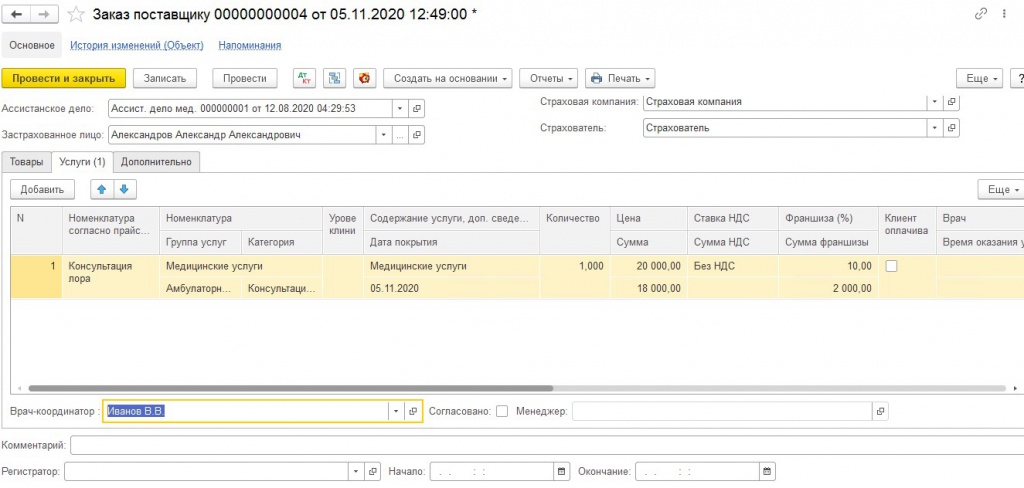Image resolution: width=1024 pixels, height=488 pixels.
Task: Select price cell 20 000,00
Action: click(x=648, y=266)
